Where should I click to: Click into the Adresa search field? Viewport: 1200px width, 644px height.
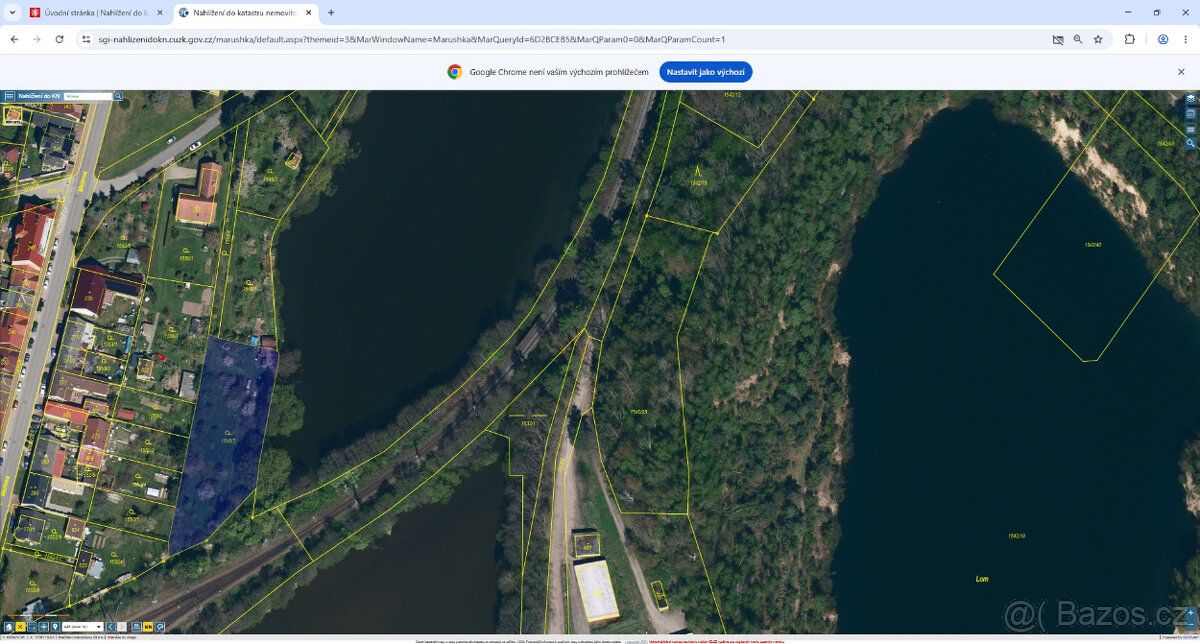click(88, 96)
